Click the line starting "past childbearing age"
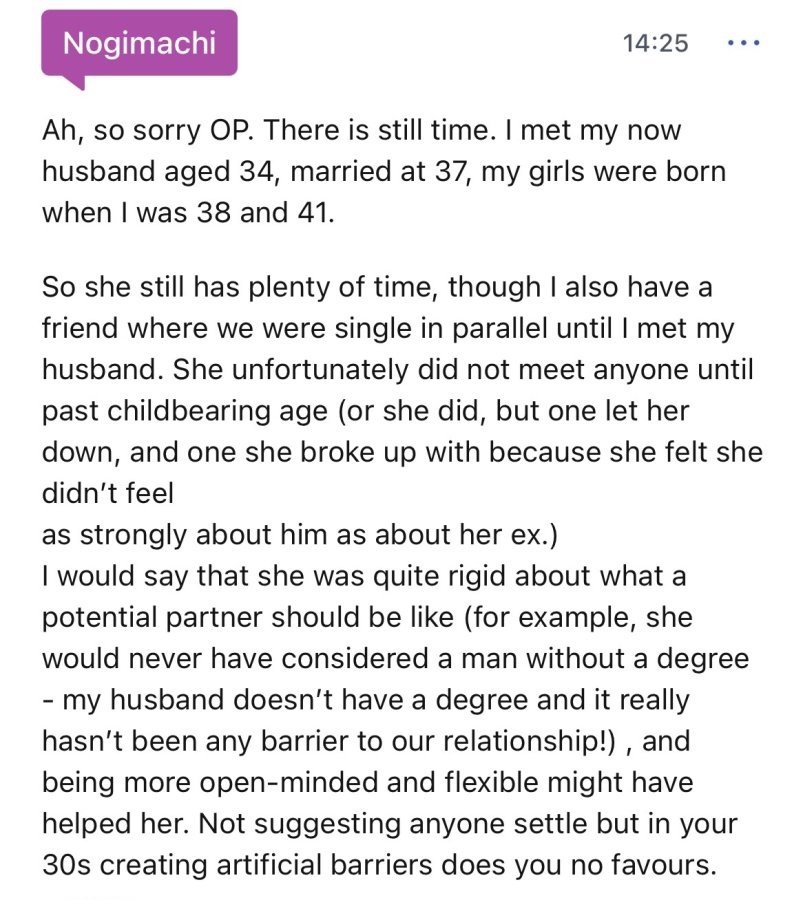 tap(365, 411)
